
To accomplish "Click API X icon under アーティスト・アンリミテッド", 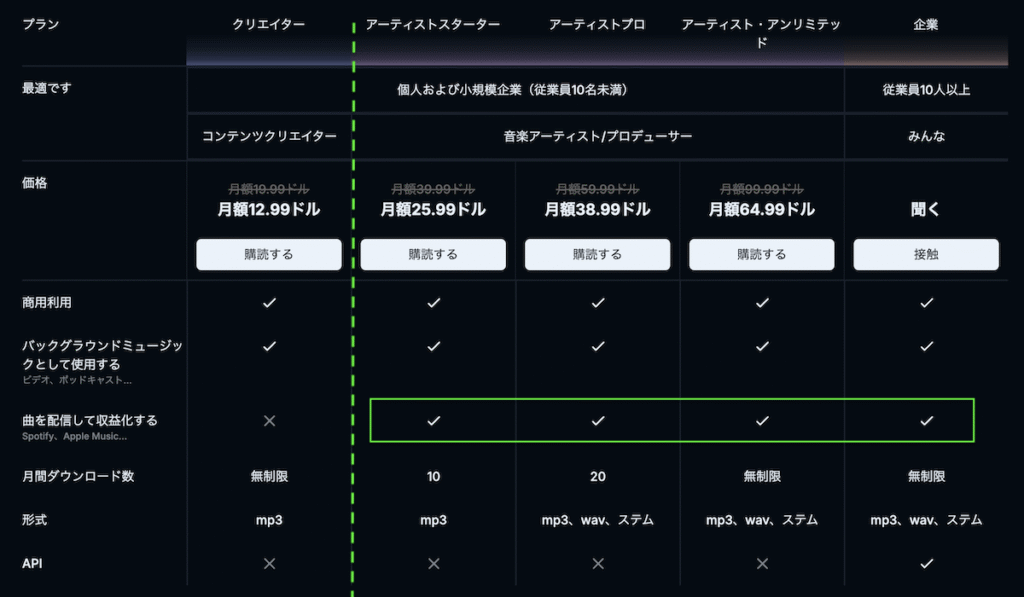I will pyautogui.click(x=761, y=564).
